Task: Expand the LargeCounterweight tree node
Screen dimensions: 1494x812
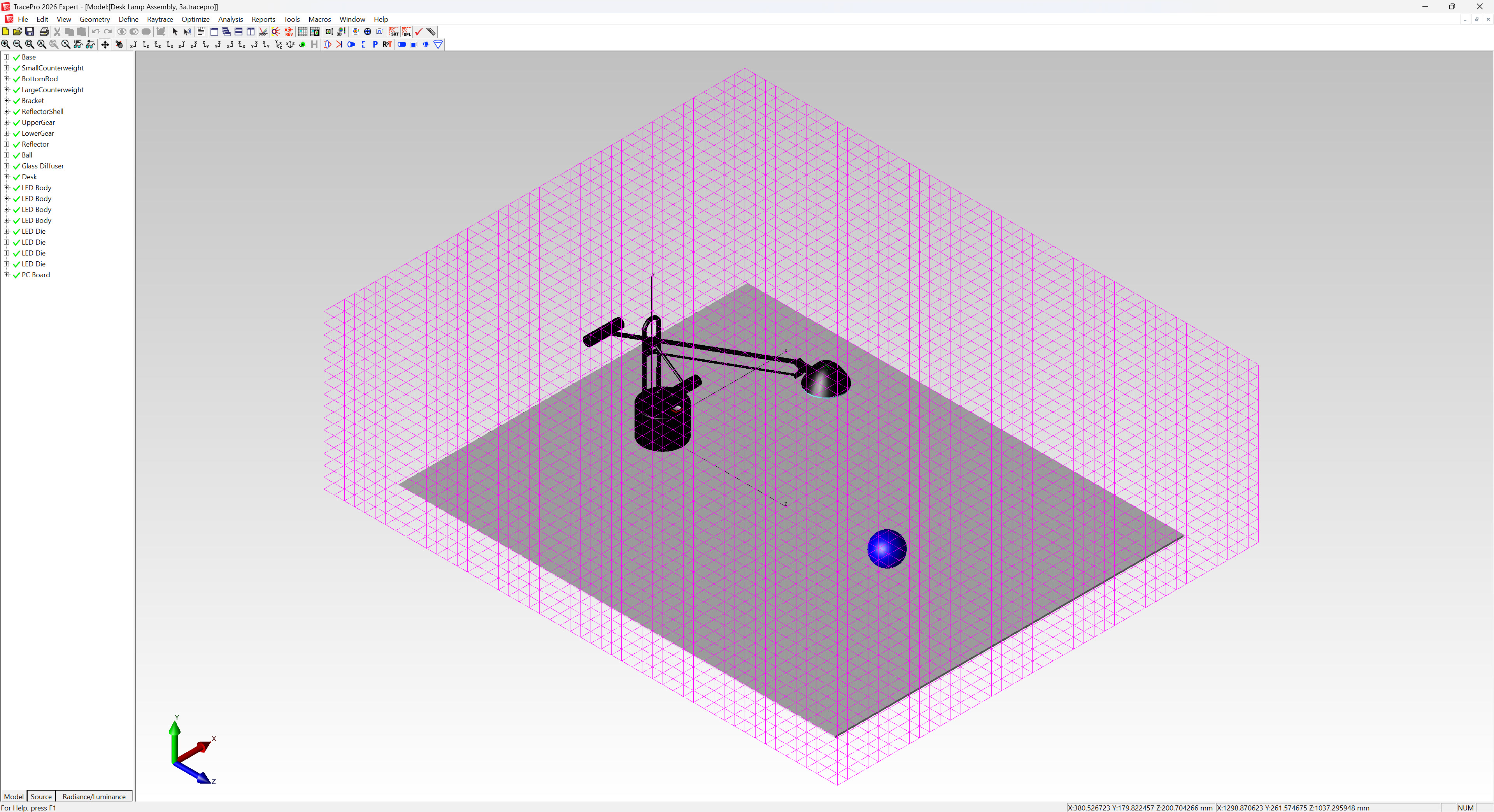Action: tap(6, 90)
